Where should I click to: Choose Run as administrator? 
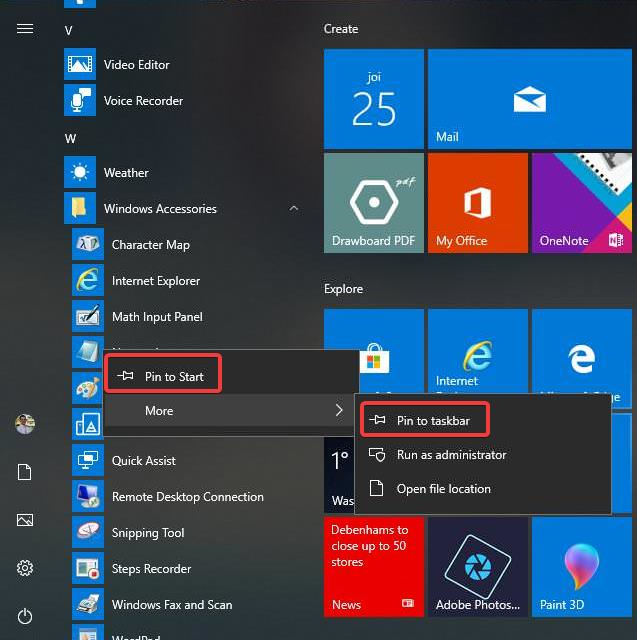click(483, 454)
